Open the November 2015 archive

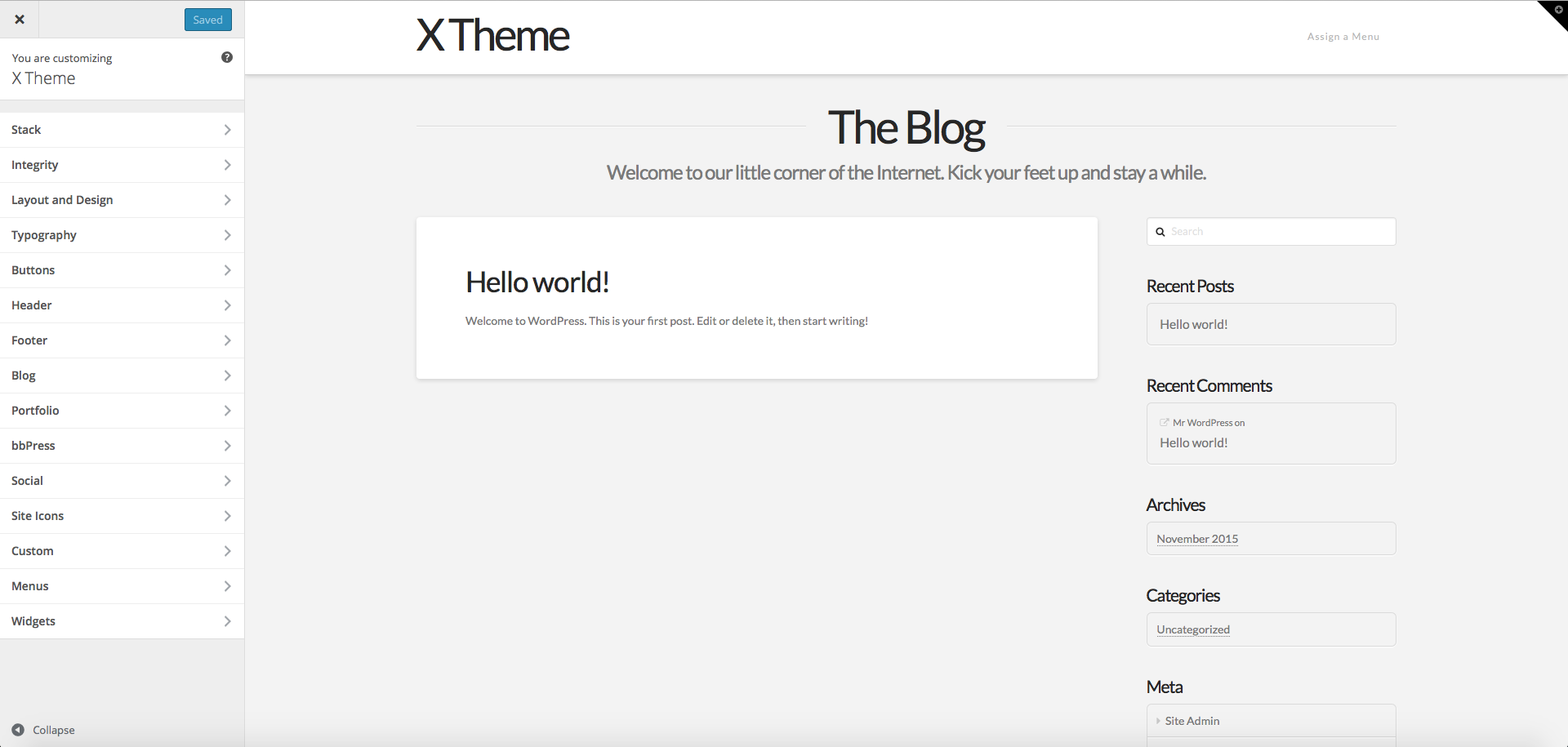1197,539
